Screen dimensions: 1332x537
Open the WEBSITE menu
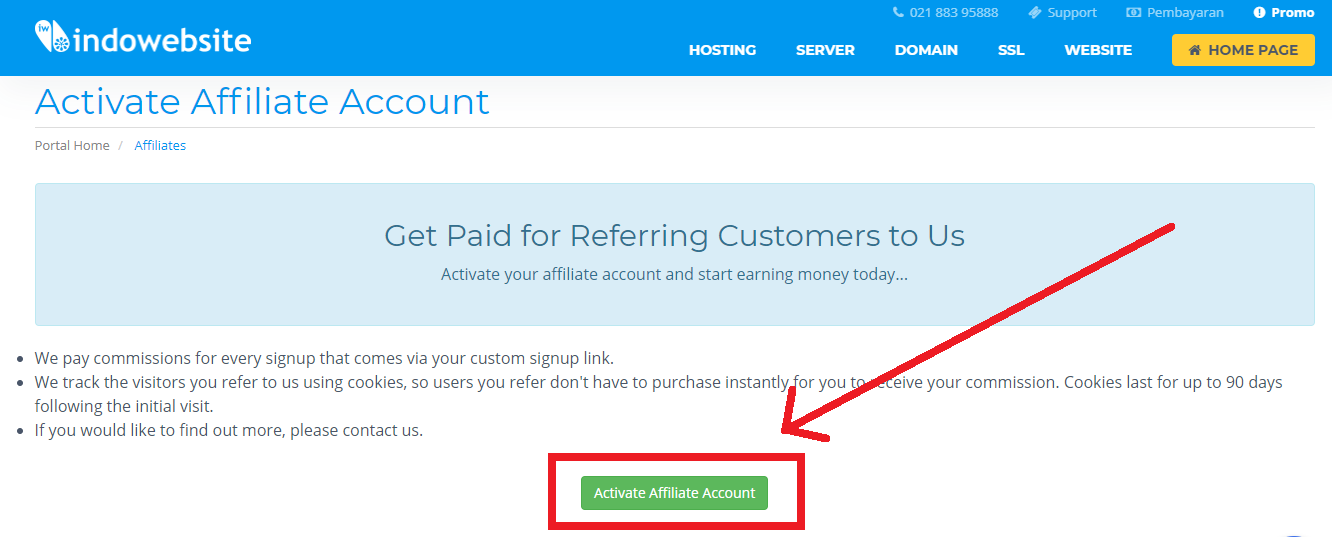1098,50
